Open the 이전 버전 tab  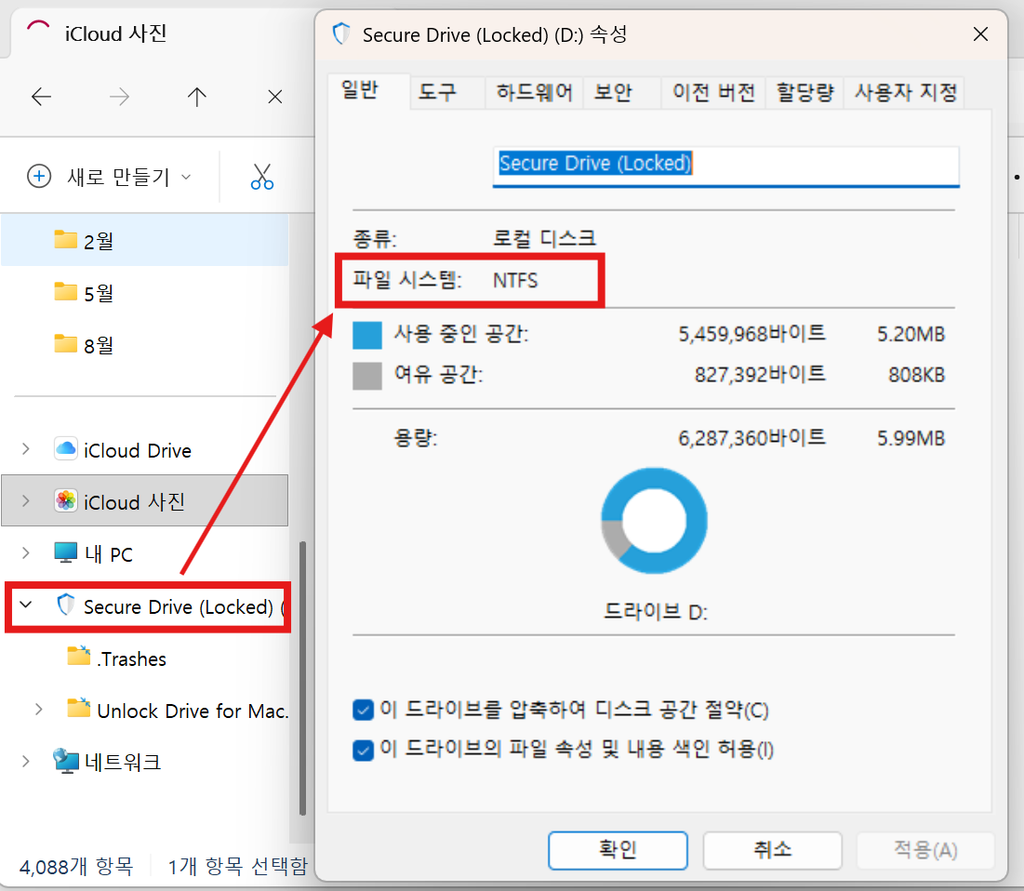point(714,91)
